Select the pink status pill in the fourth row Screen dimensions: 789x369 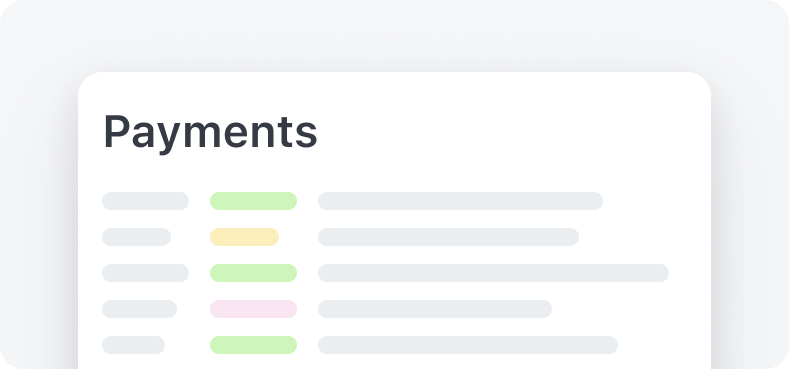point(253,309)
